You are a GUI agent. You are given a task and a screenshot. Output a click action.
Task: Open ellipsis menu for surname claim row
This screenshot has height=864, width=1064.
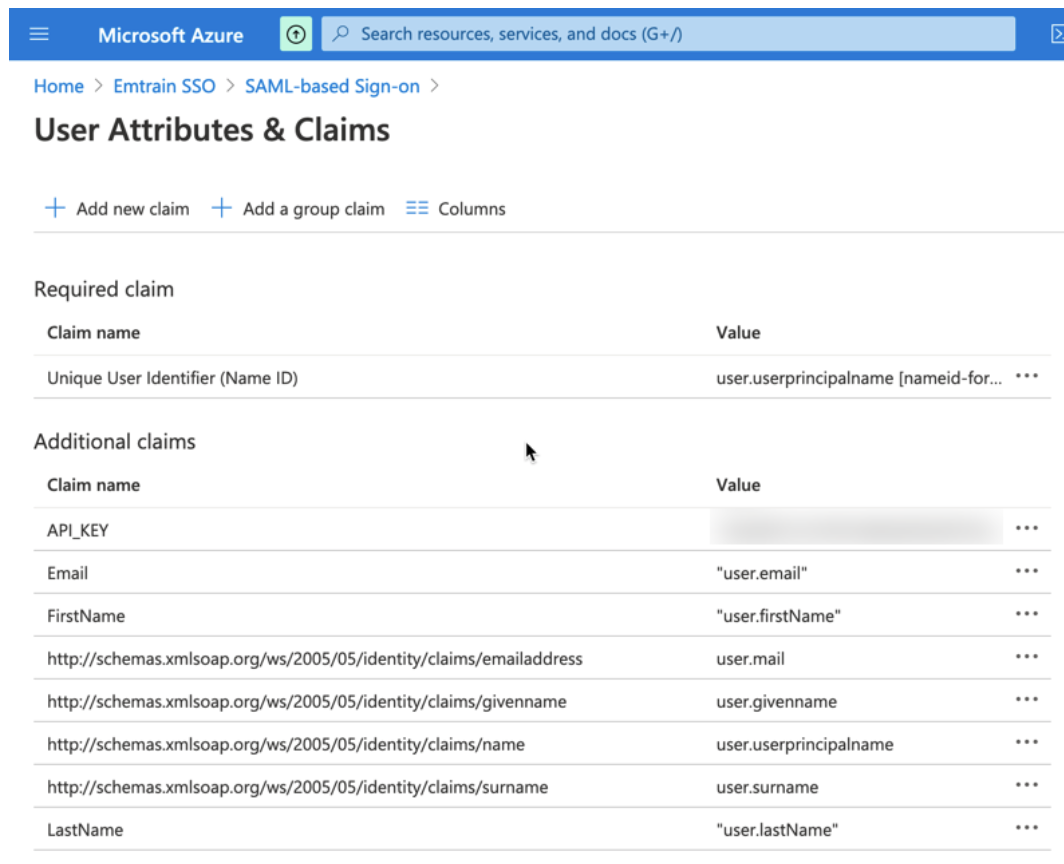coord(1026,786)
